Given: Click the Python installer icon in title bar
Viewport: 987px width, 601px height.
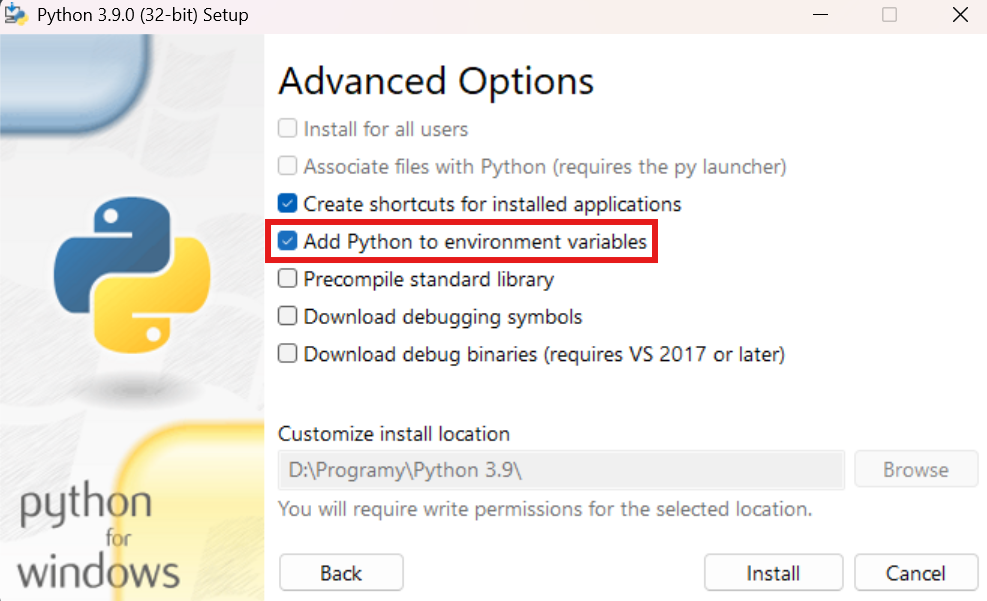Looking at the screenshot, I should [x=15, y=15].
